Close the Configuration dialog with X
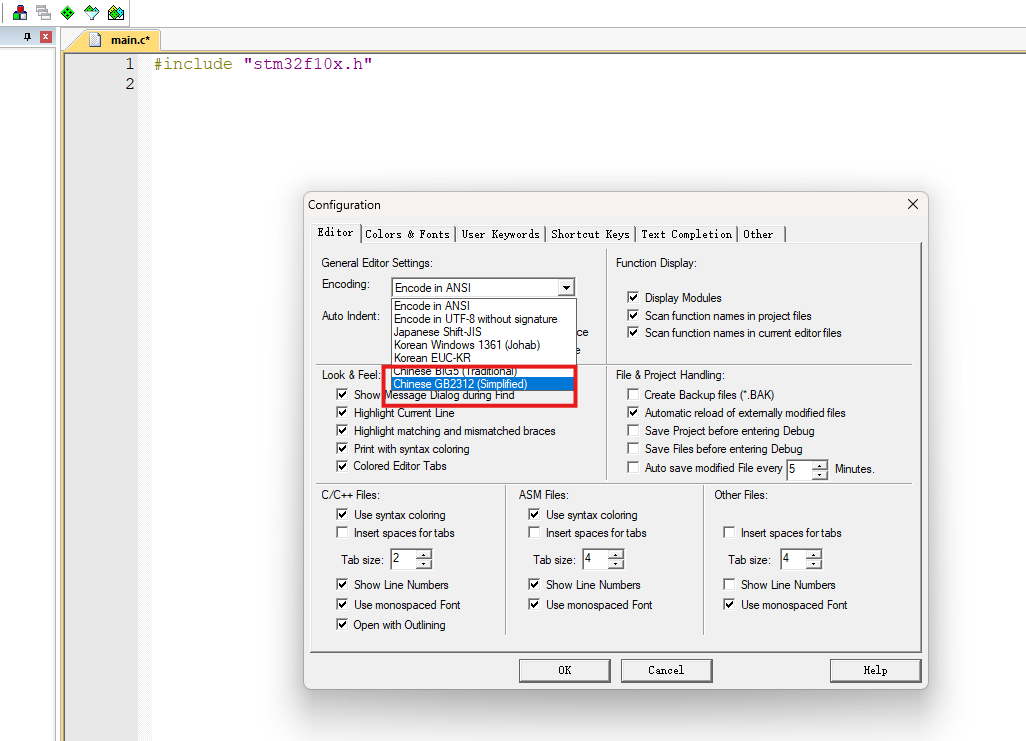The image size is (1026, 741). click(x=912, y=204)
